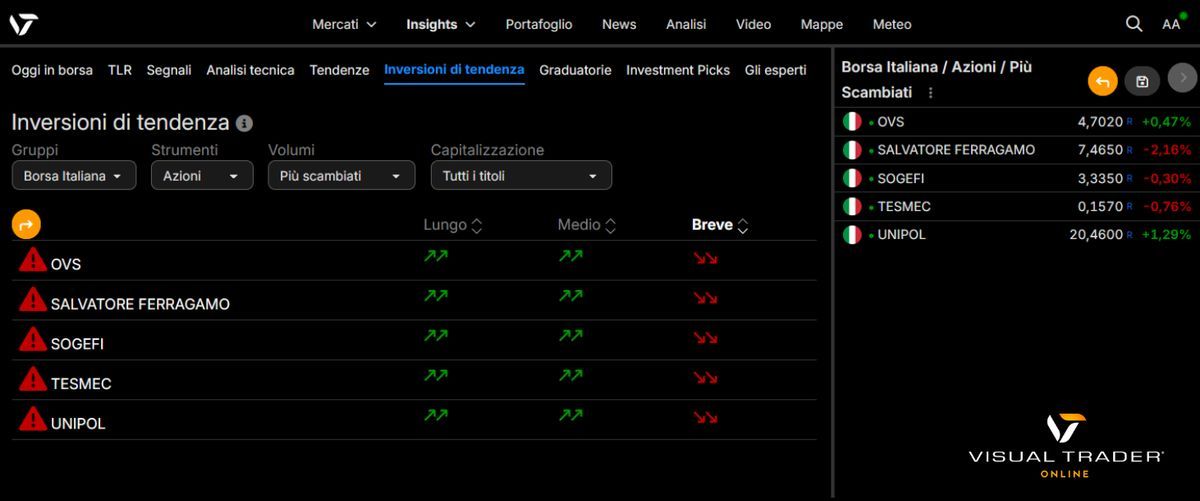Click OVS long-term green trend arrows
The height and width of the screenshot is (501, 1200).
tap(436, 256)
